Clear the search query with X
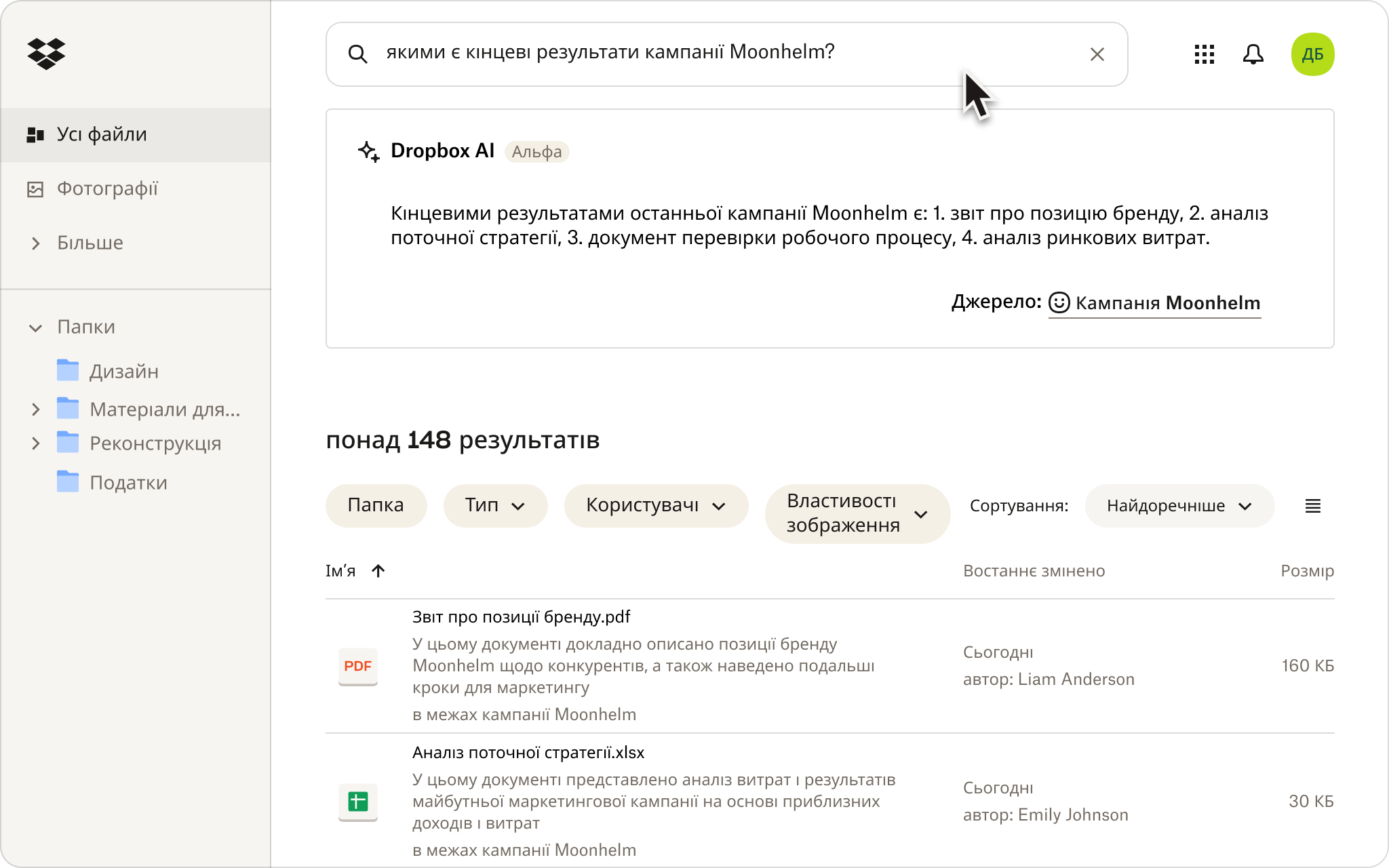Image resolution: width=1389 pixels, height=868 pixels. click(x=1097, y=54)
